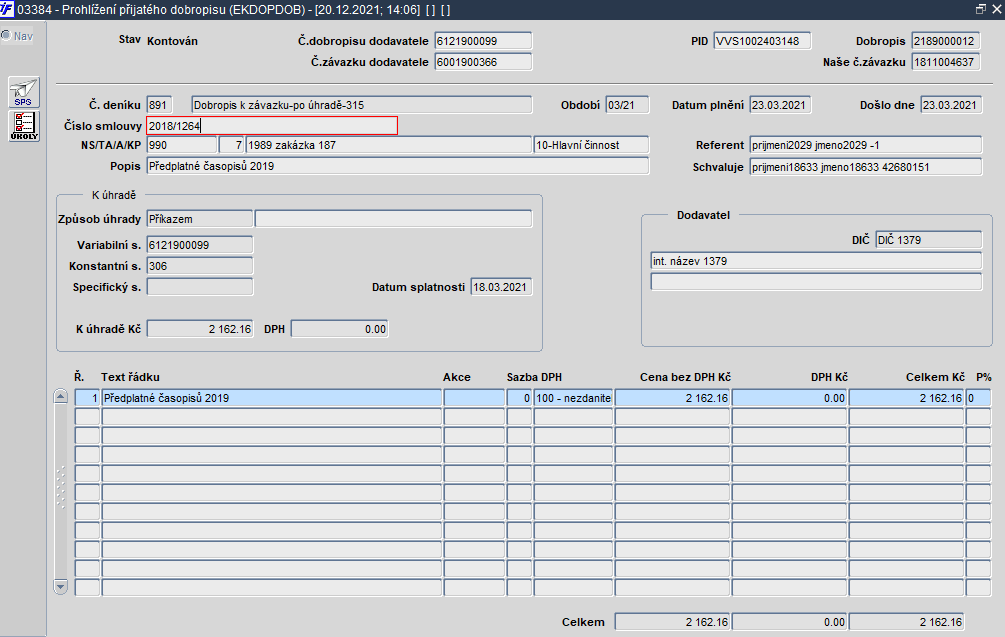Image resolution: width=1005 pixels, height=637 pixels.
Task: Click the Celkem DPH total 0.00 field
Action: pyautogui.click(x=790, y=622)
